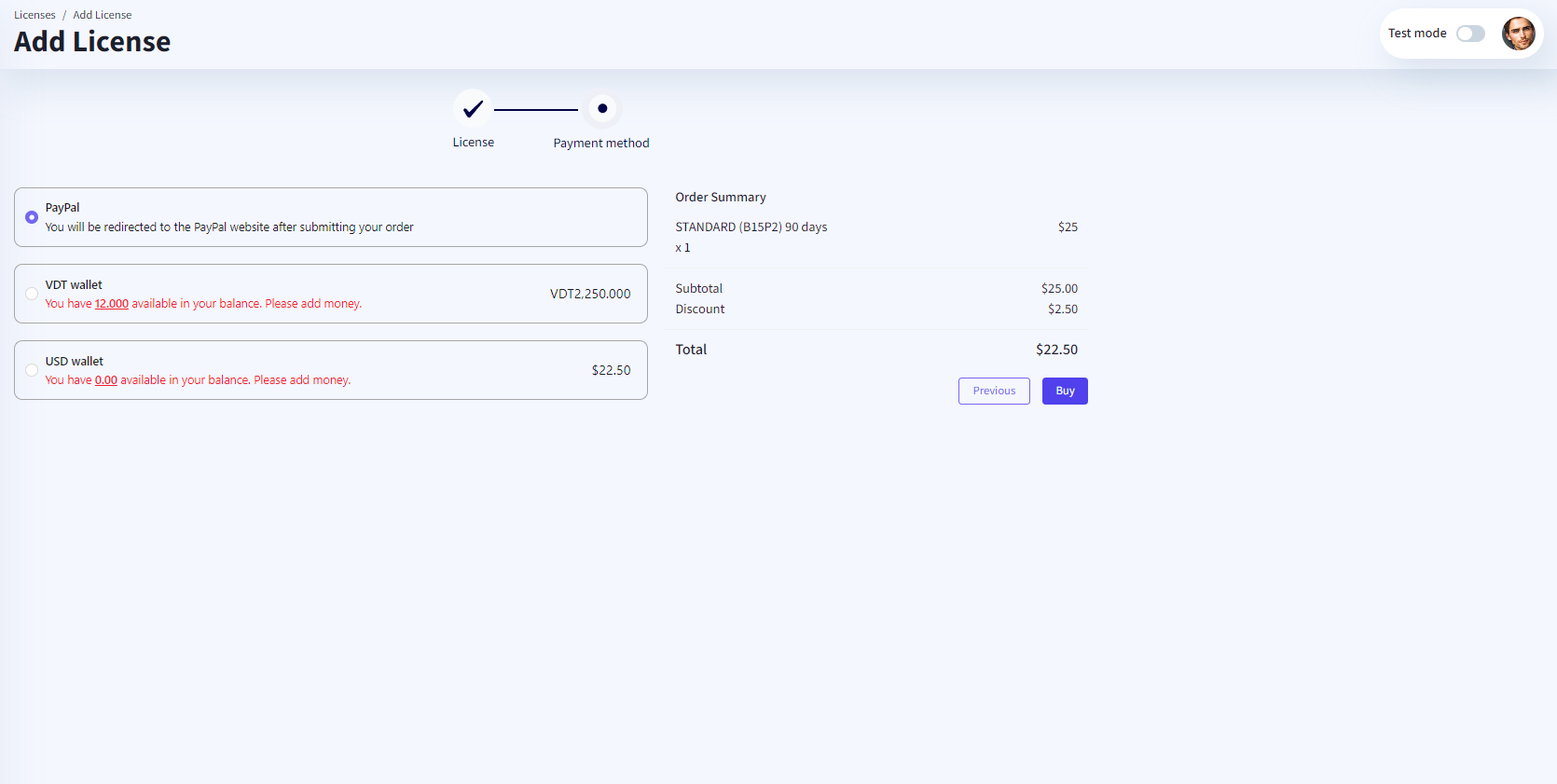
Task: Toggle the Test mode switch
Action: pos(1470,34)
